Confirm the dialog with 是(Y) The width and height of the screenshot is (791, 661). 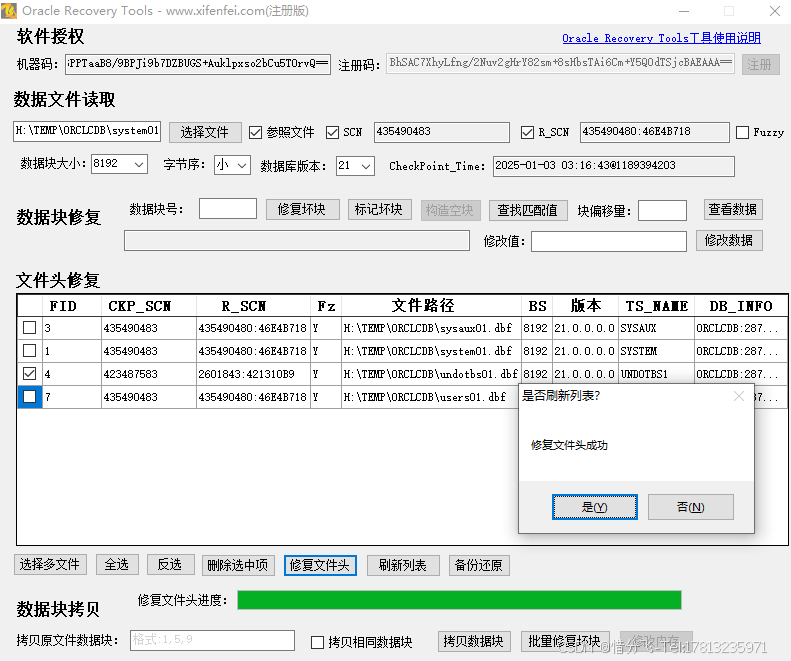(x=594, y=507)
